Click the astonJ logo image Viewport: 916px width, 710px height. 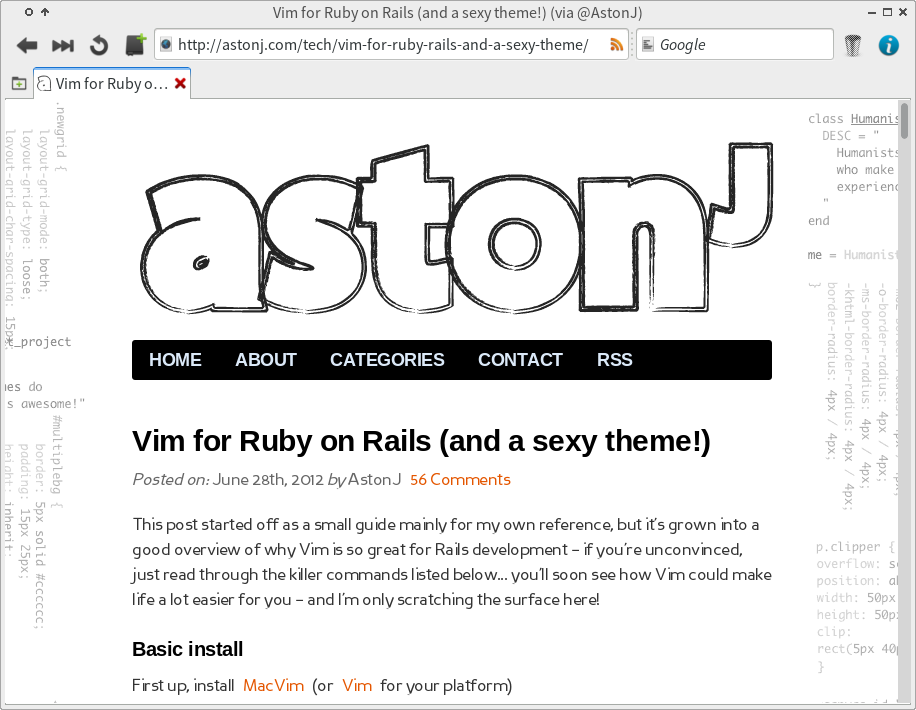[456, 229]
